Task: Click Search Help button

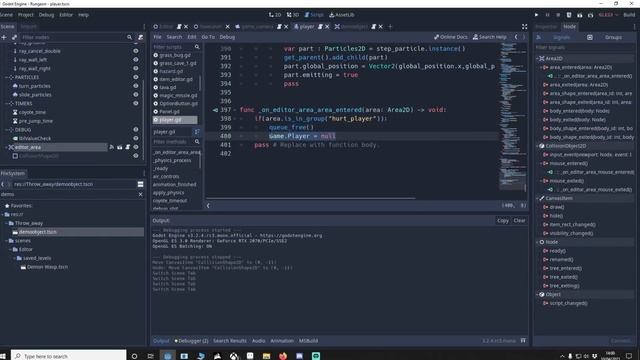Action: click(x=489, y=37)
